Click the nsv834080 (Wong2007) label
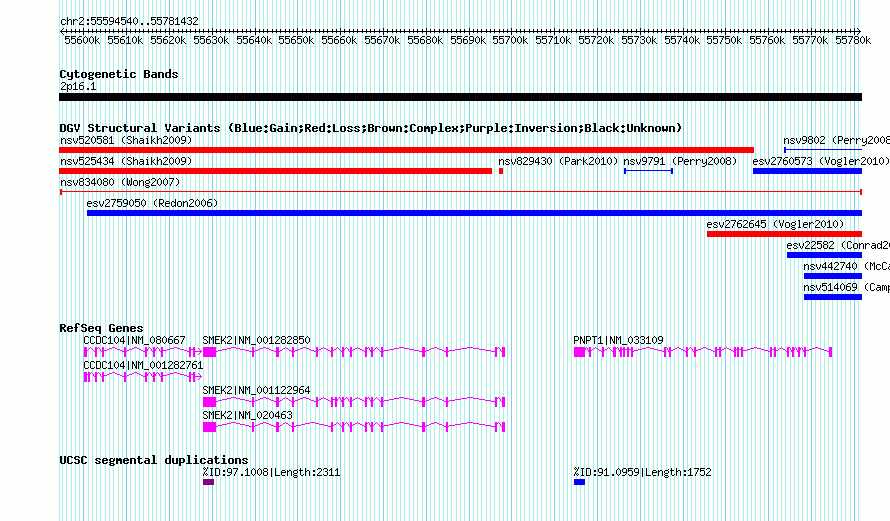 [x=120, y=182]
